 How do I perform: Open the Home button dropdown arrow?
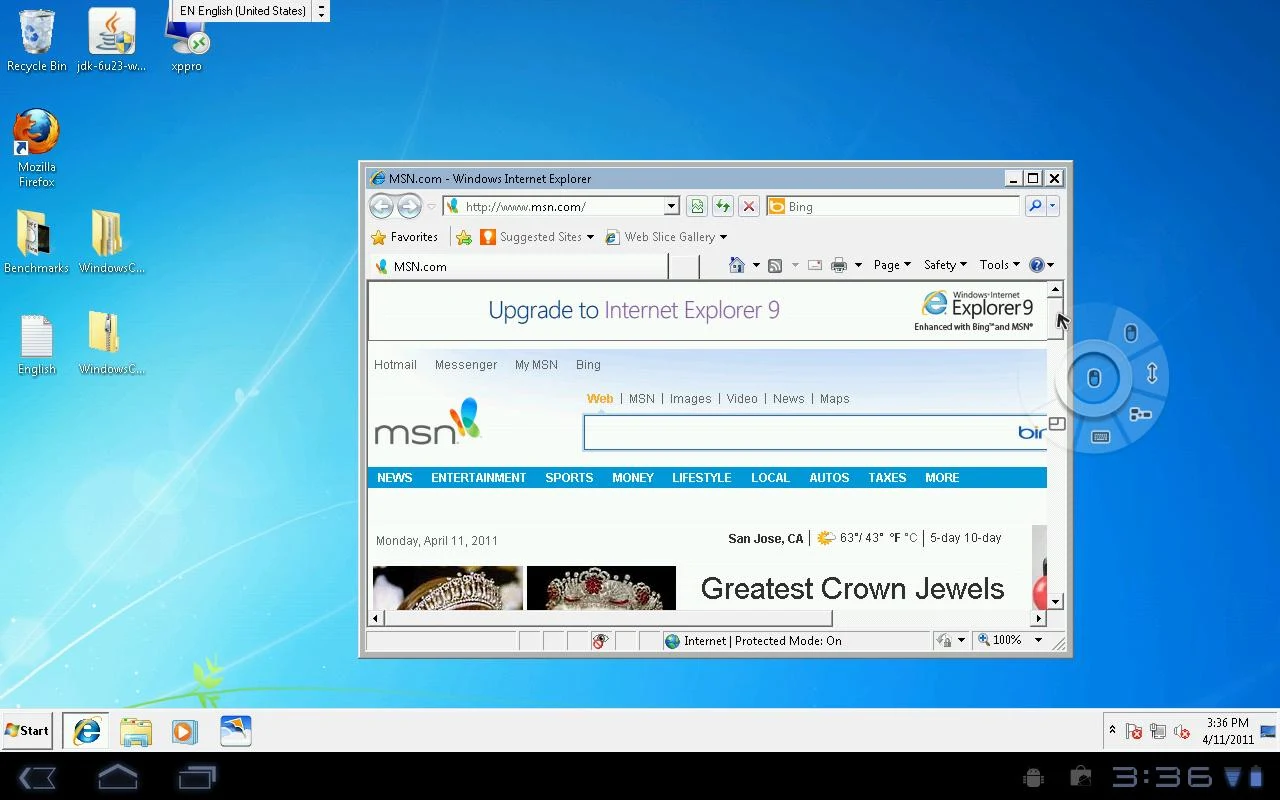point(756,265)
